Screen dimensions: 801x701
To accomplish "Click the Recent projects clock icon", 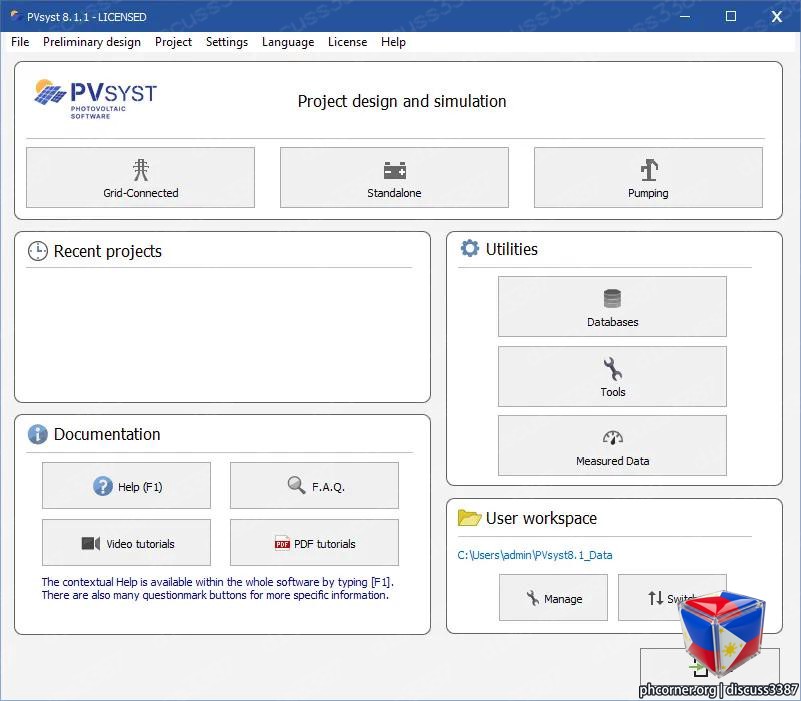I will 37,251.
